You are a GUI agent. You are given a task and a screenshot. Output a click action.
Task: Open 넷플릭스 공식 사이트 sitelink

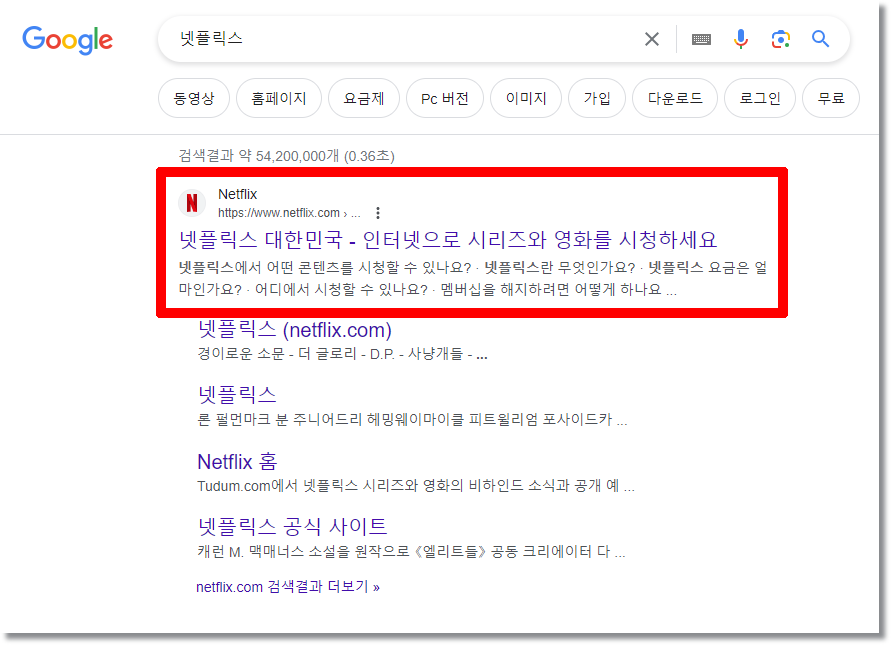point(292,526)
